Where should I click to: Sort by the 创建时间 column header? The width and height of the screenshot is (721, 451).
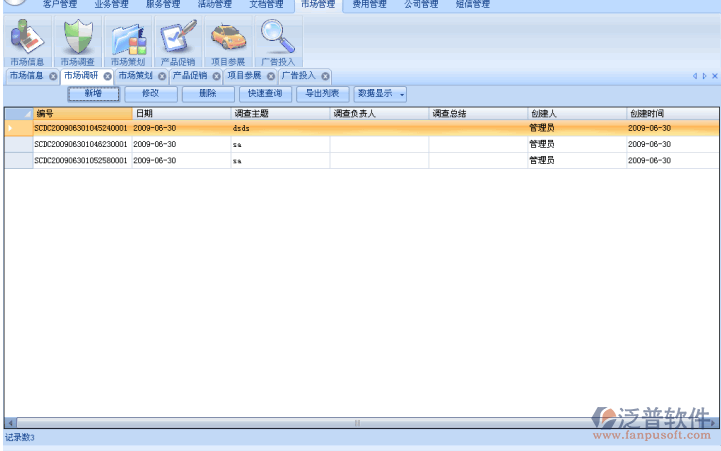click(x=673, y=114)
